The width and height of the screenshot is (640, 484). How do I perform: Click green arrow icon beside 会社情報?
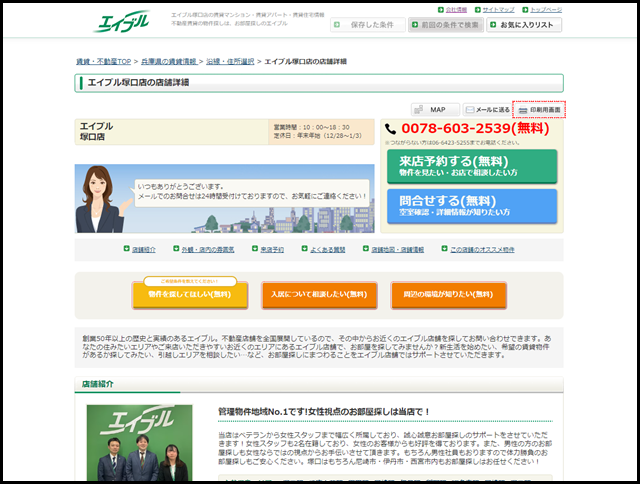coord(441,10)
